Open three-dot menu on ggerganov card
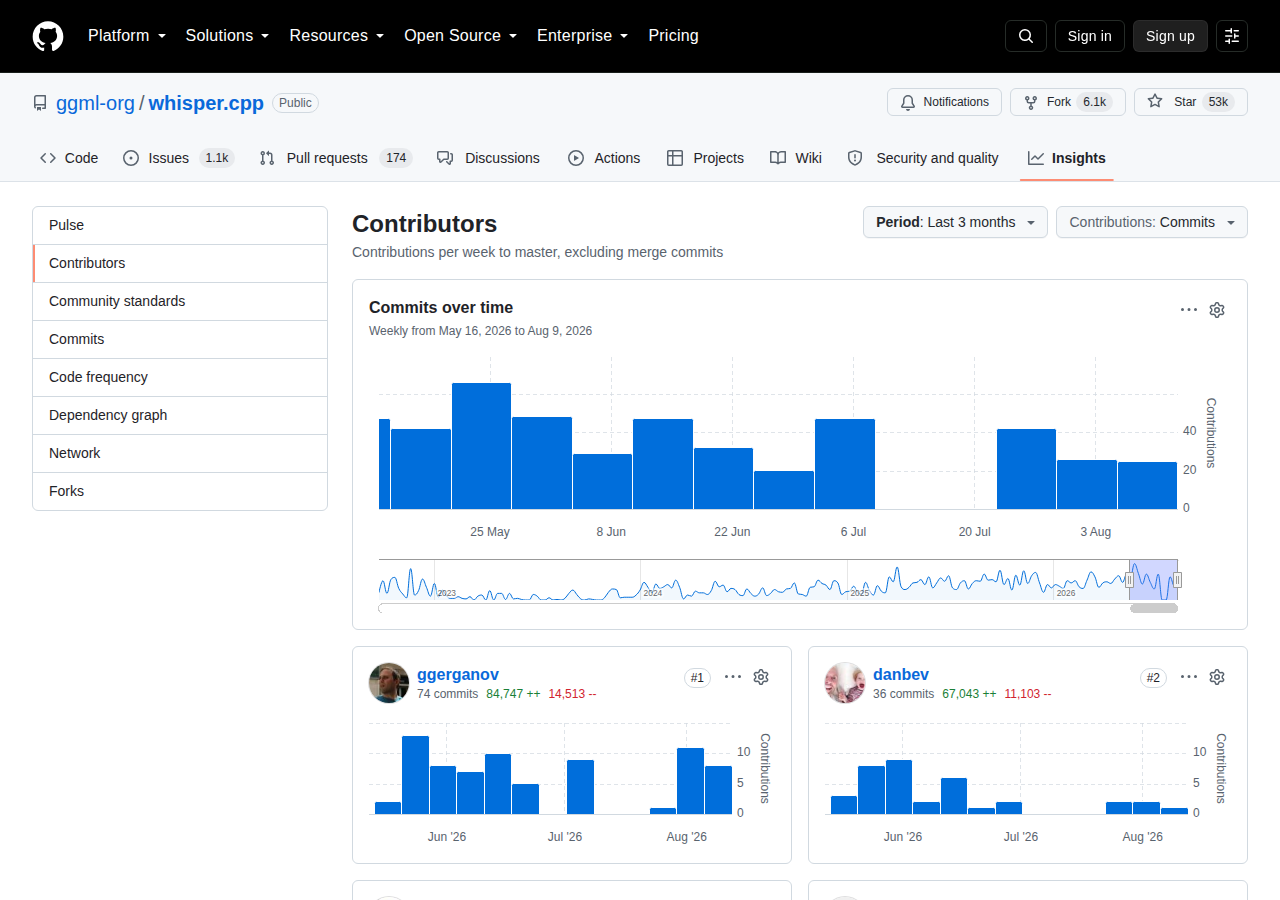 (733, 677)
